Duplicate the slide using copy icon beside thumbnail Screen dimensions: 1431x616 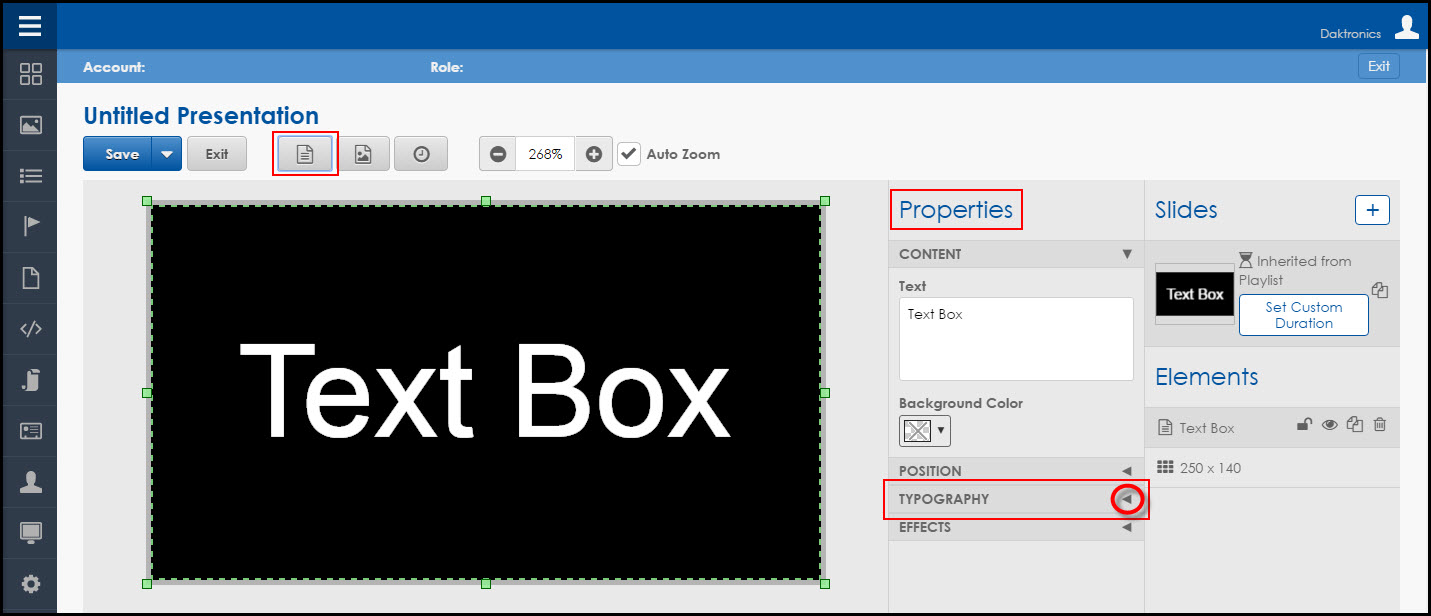click(x=1380, y=290)
